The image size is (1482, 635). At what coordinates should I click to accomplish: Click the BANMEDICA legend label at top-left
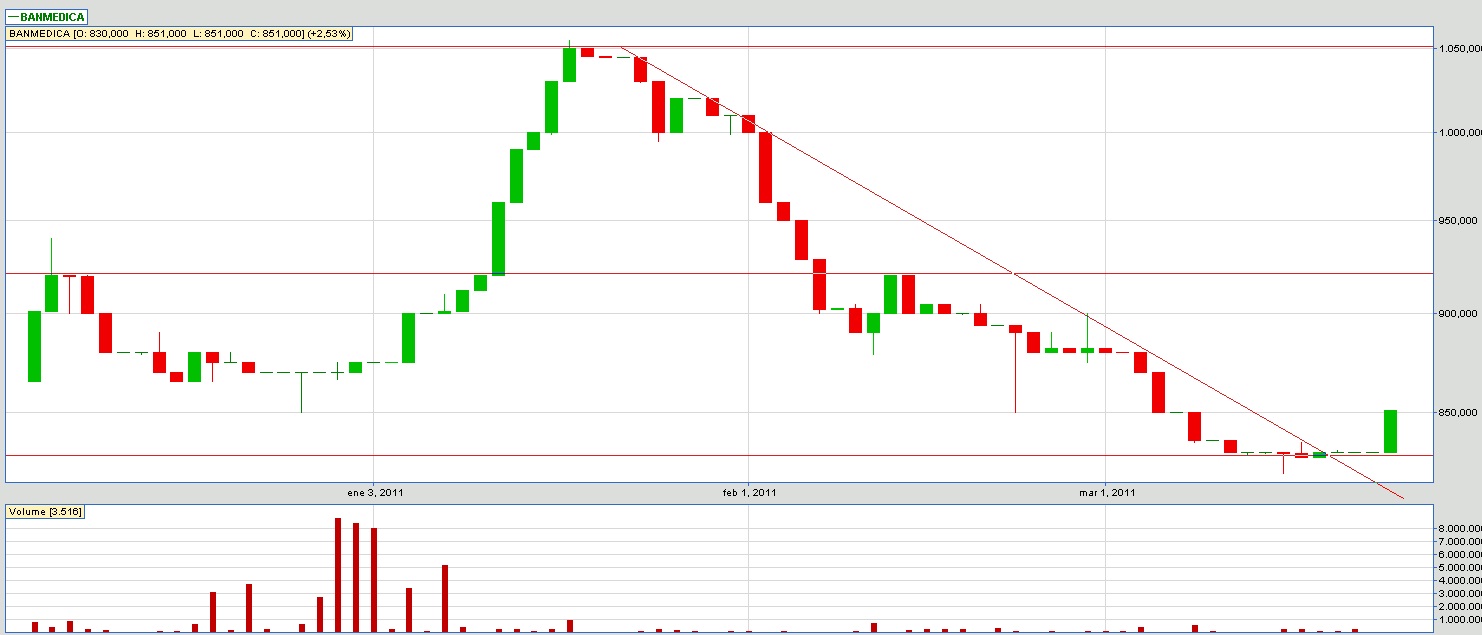point(46,17)
